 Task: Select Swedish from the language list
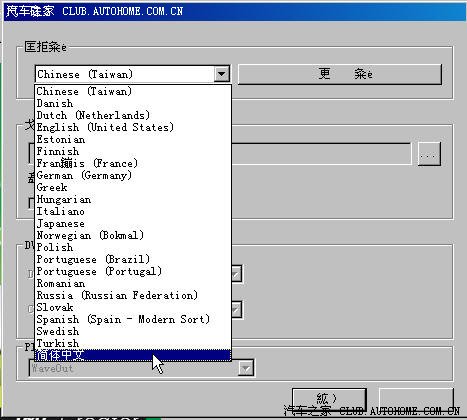133,331
